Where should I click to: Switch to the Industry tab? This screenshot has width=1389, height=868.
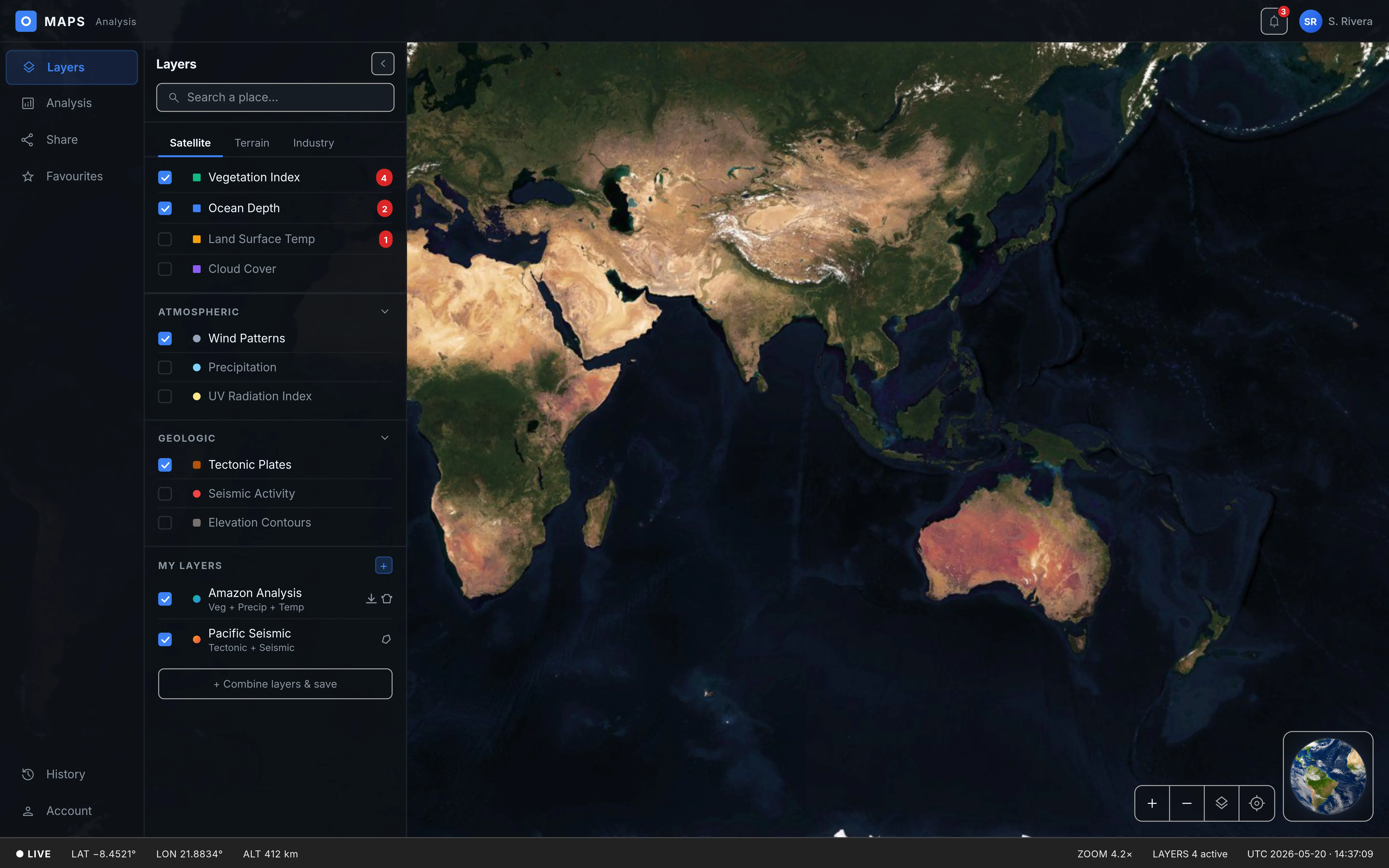click(313, 143)
